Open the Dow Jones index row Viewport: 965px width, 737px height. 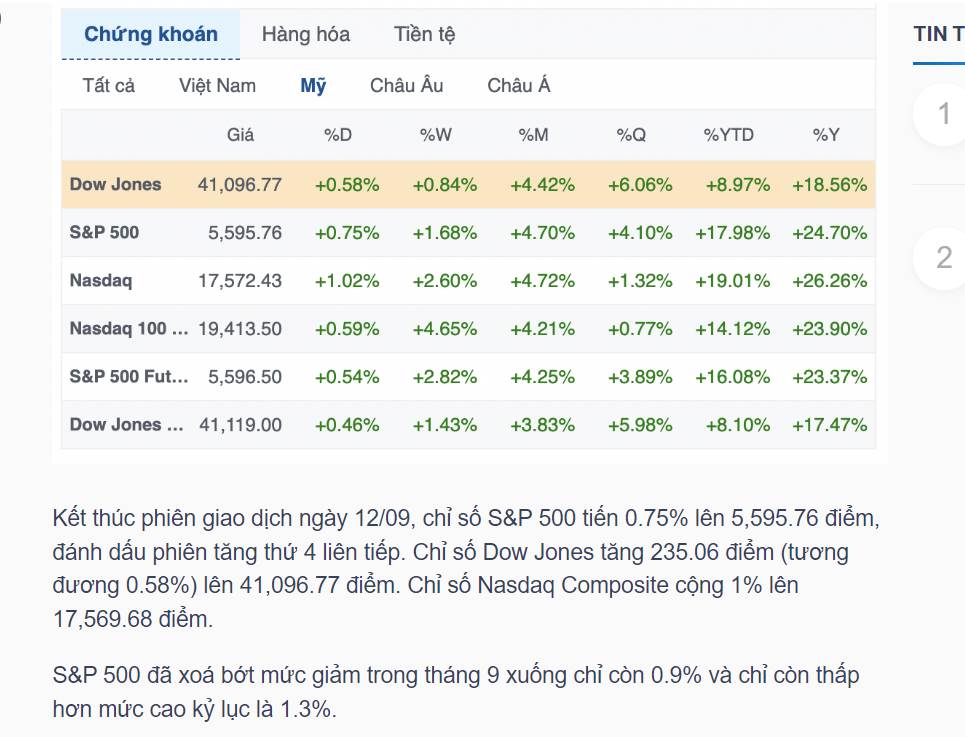(x=468, y=185)
